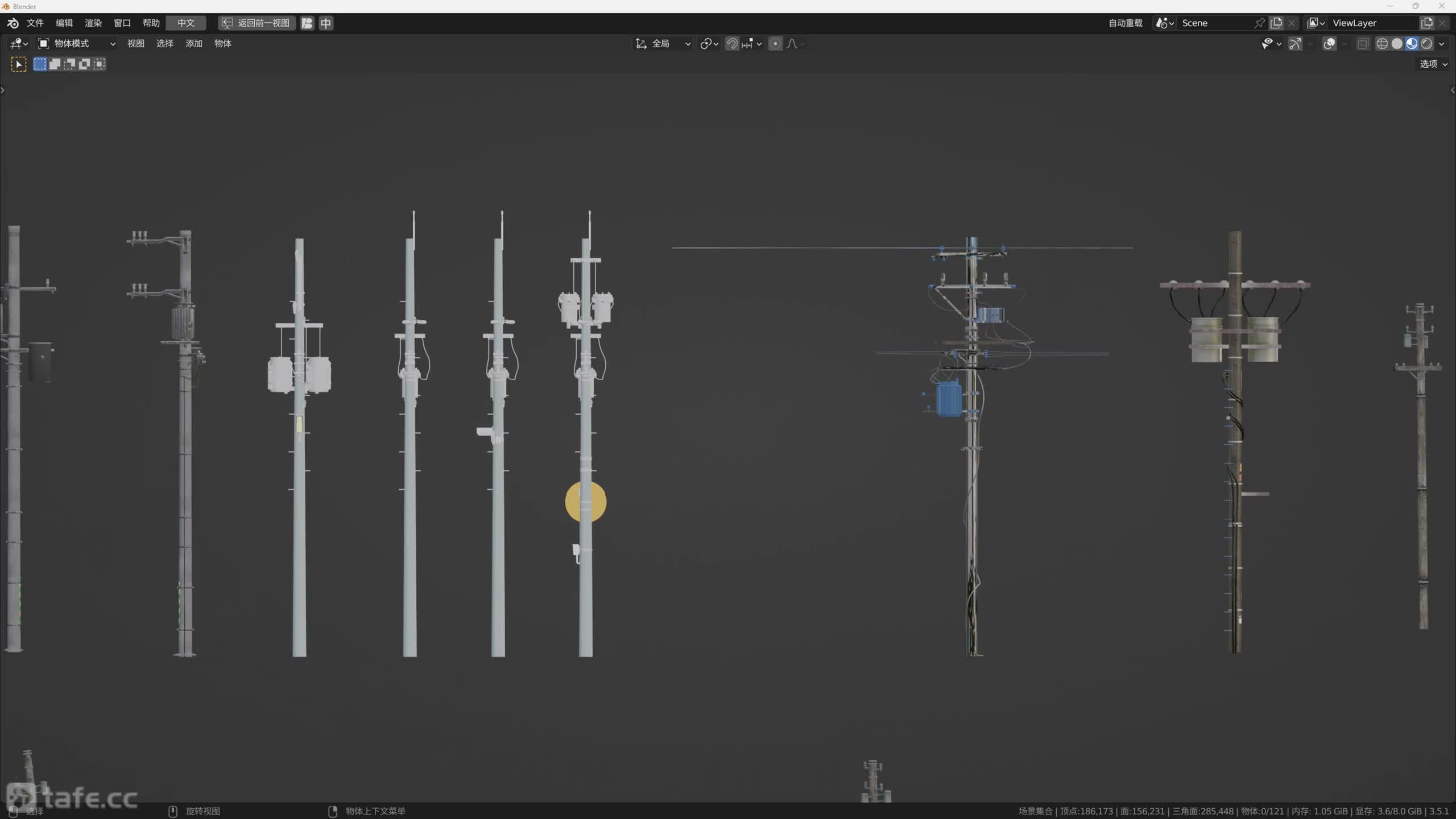This screenshot has width=1456, height=819.
Task: Open the Blender logo app menu
Action: click(x=13, y=23)
